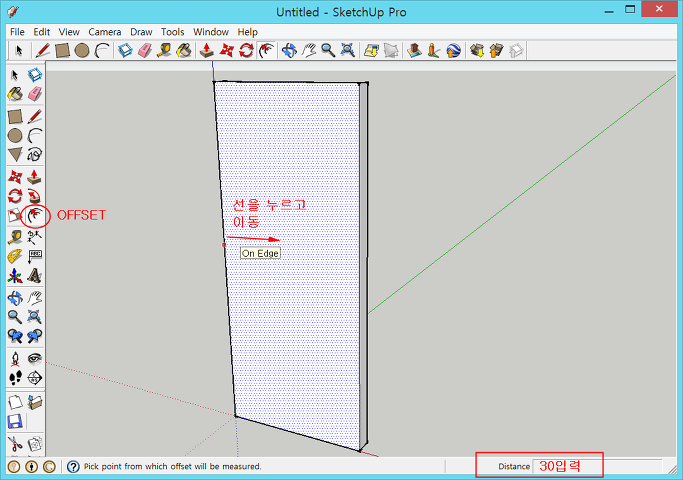This screenshot has height=480, width=683.
Task: Click the credits person icon in status bar
Action: [31, 466]
